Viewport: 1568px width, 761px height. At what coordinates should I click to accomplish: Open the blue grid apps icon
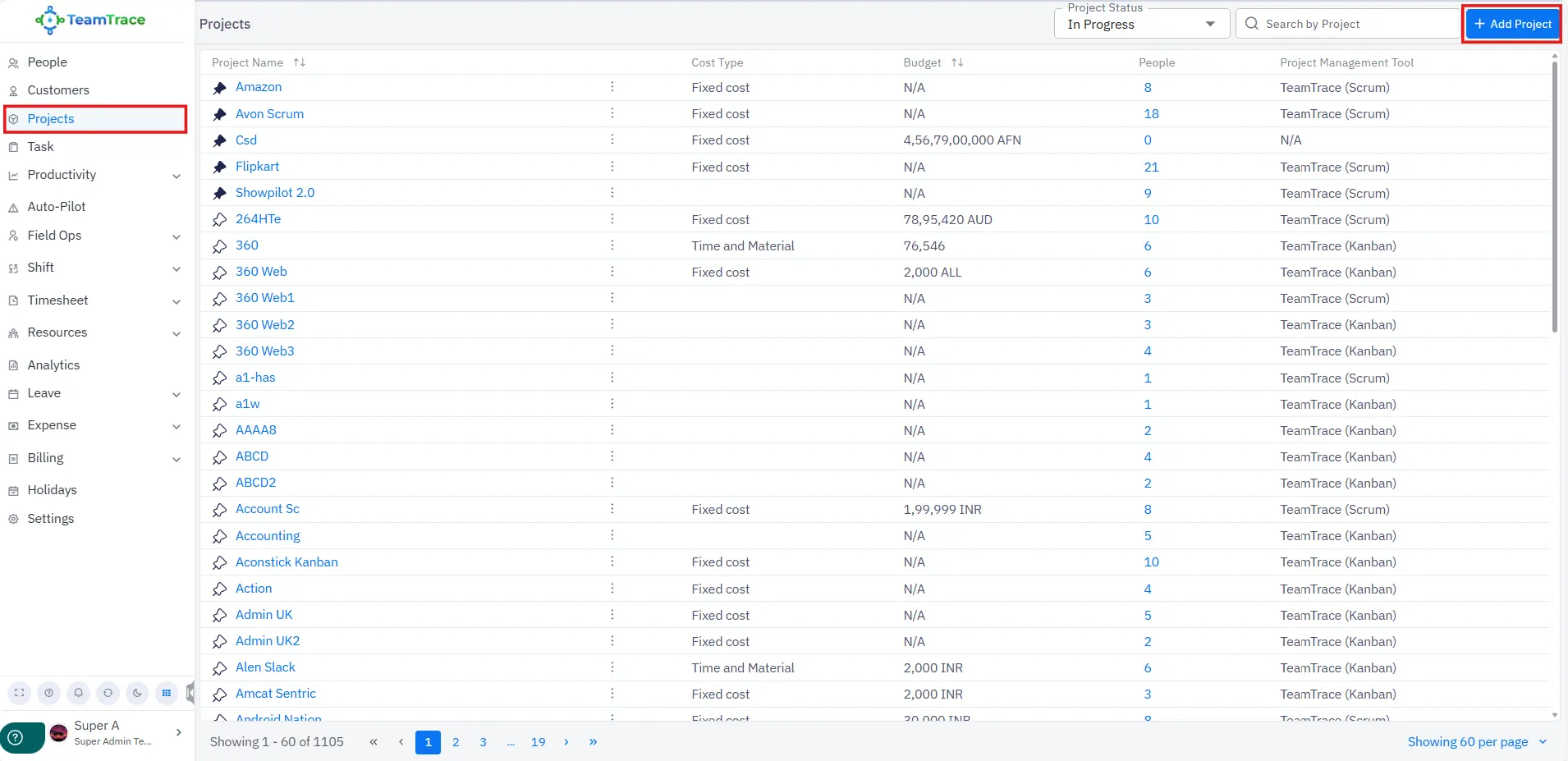click(167, 693)
